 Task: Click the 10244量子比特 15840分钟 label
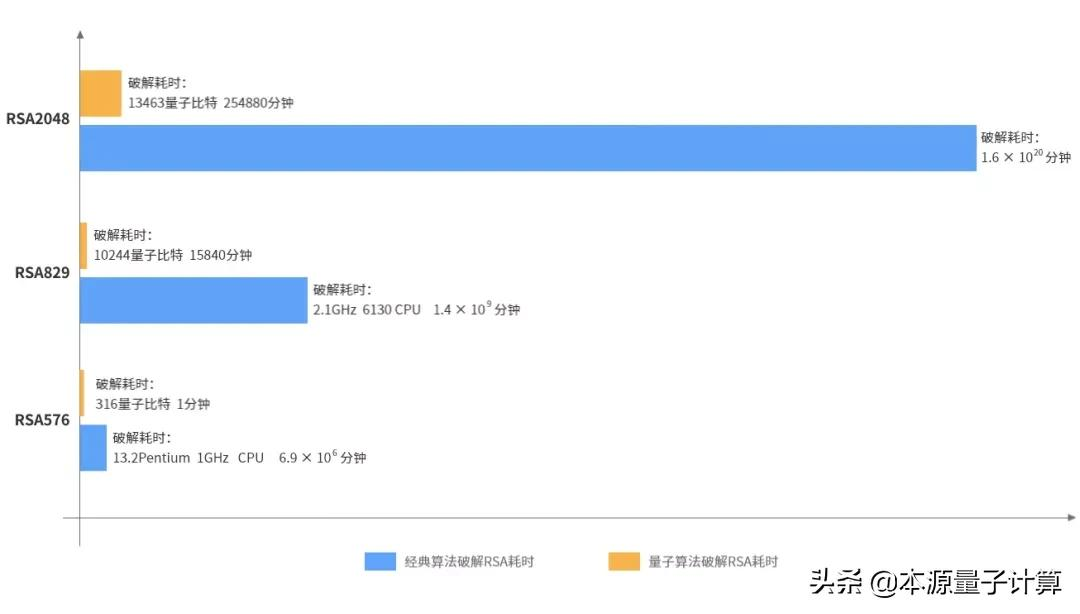coord(173,256)
